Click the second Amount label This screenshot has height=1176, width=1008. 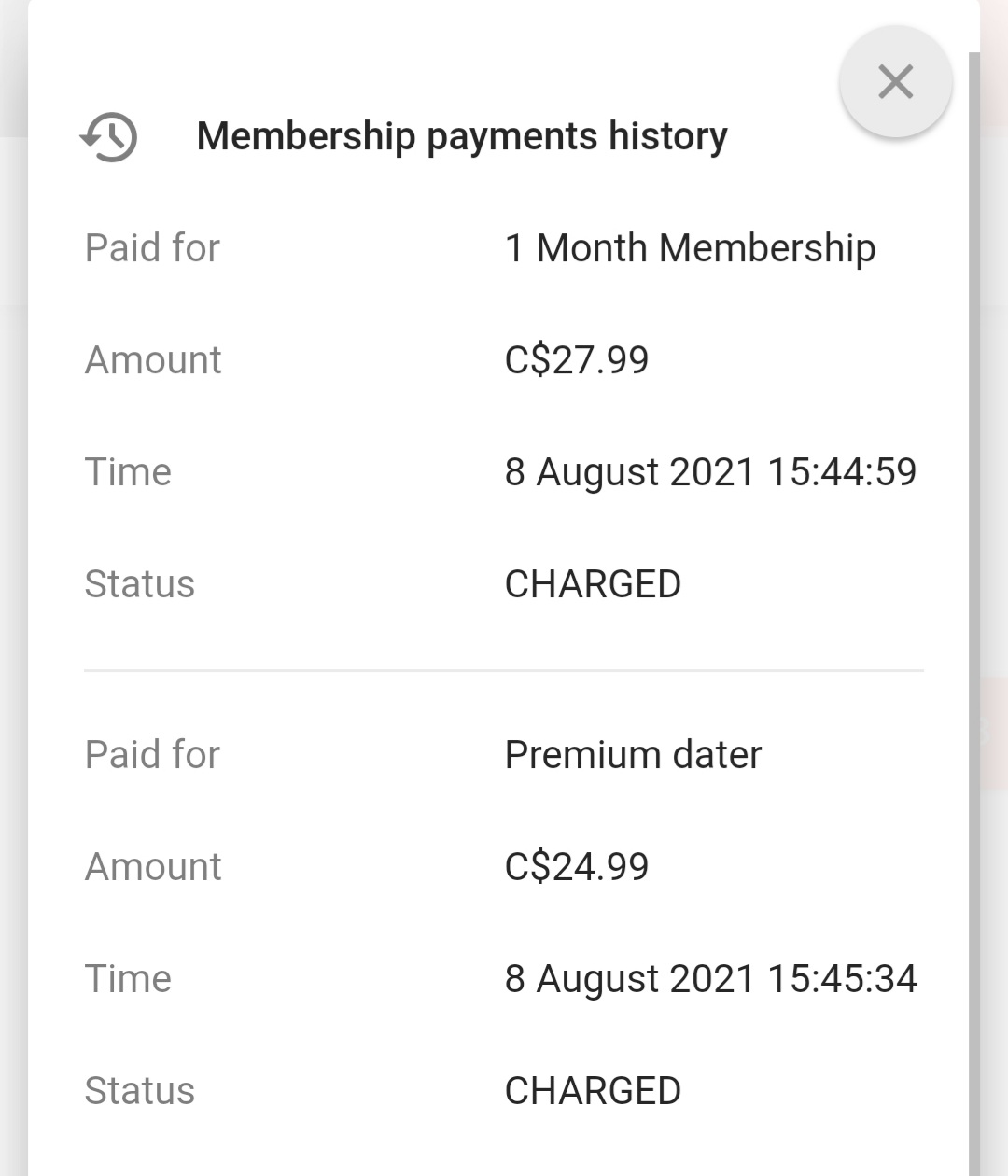click(x=153, y=867)
